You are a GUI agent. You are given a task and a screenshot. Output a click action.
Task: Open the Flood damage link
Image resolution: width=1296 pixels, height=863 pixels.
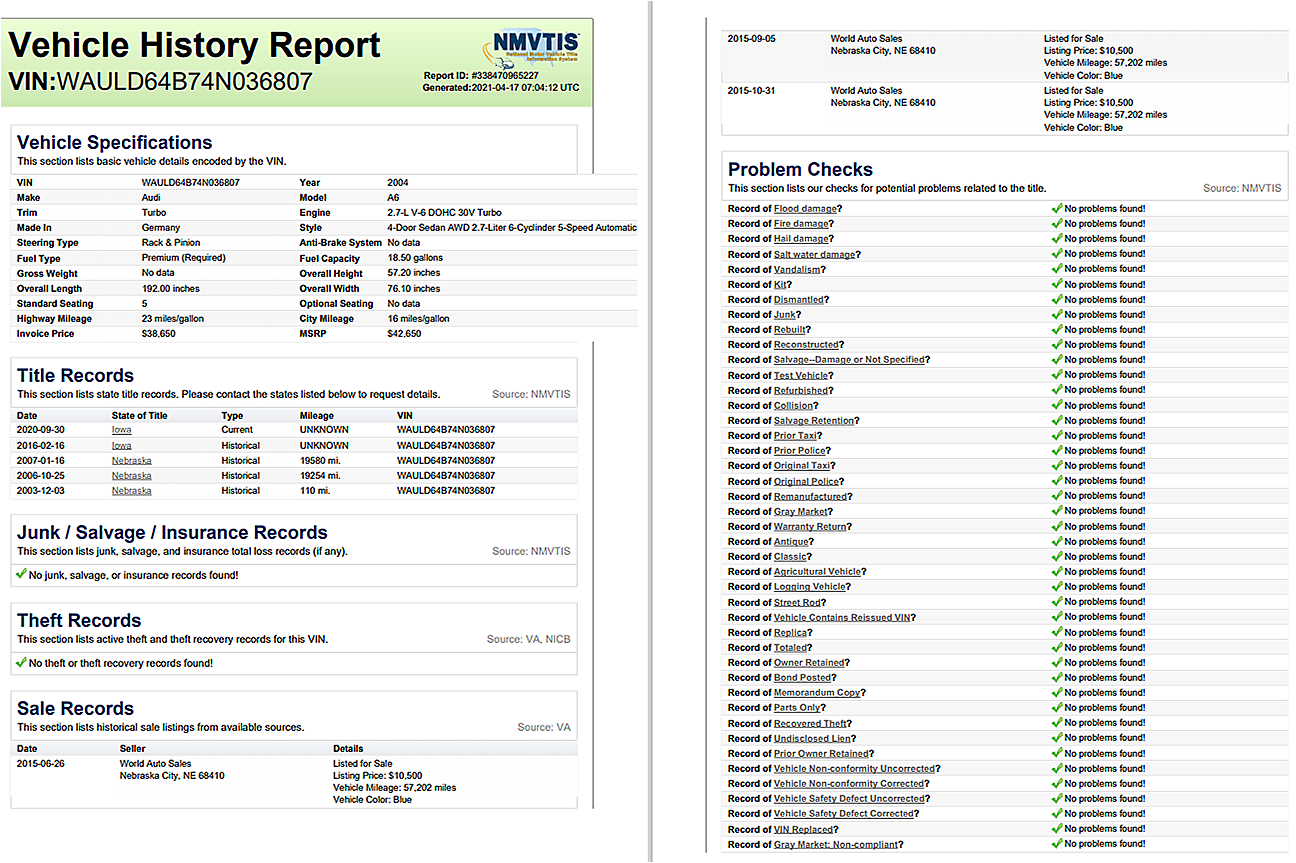click(805, 209)
